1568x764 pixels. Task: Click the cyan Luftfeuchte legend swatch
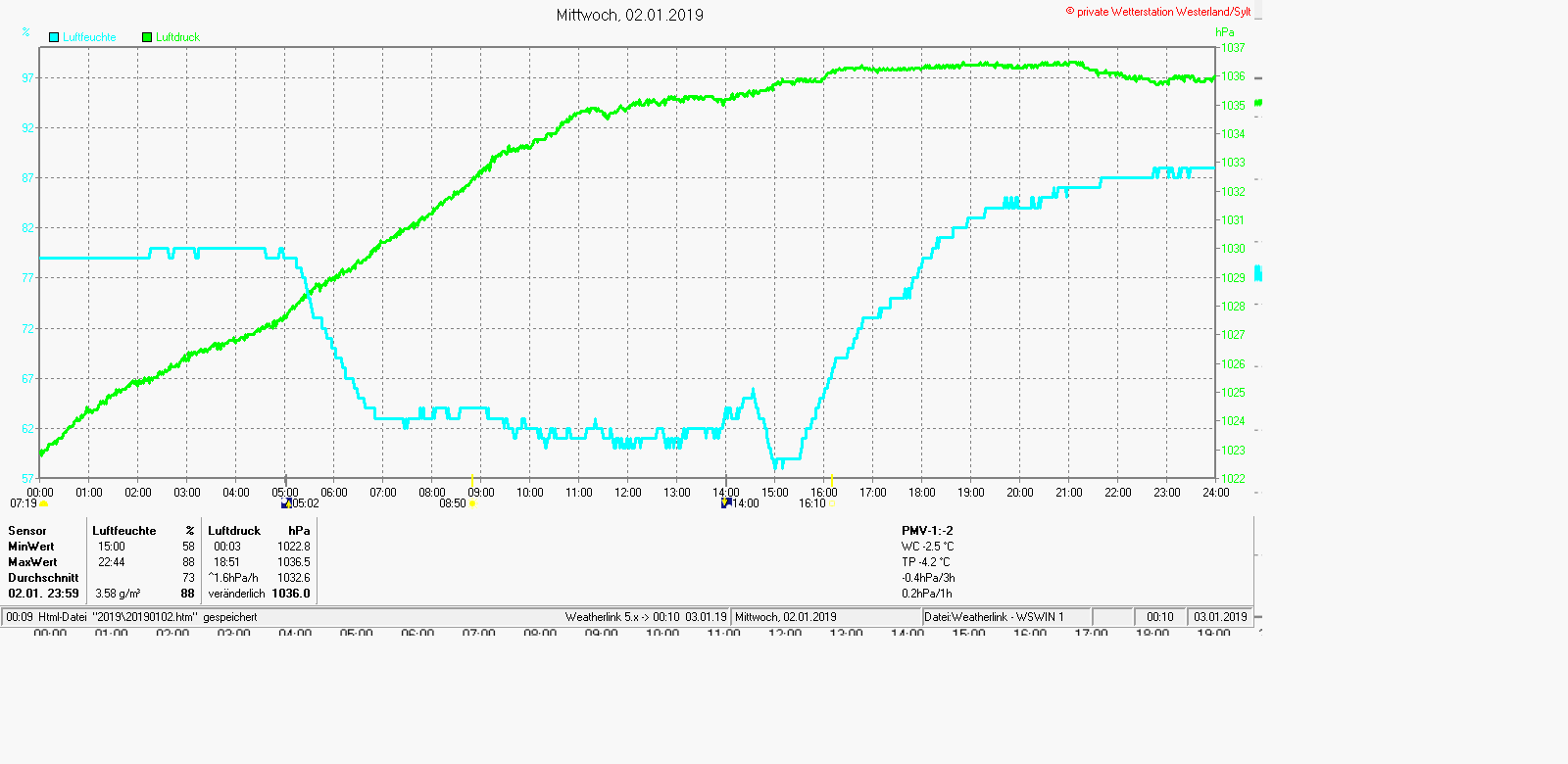pyautogui.click(x=54, y=37)
